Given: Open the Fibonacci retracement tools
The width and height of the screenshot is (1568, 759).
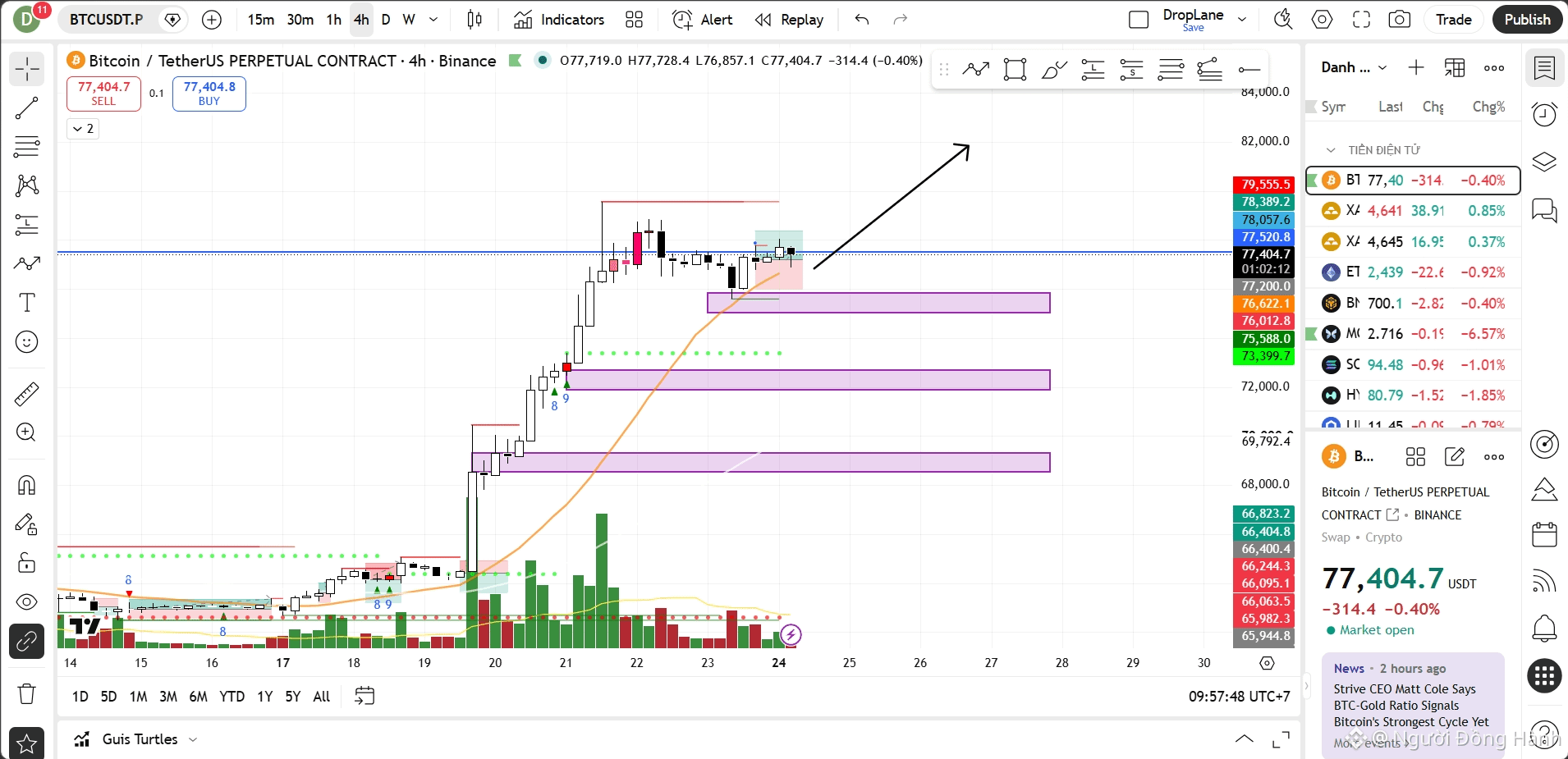Looking at the screenshot, I should [26, 147].
